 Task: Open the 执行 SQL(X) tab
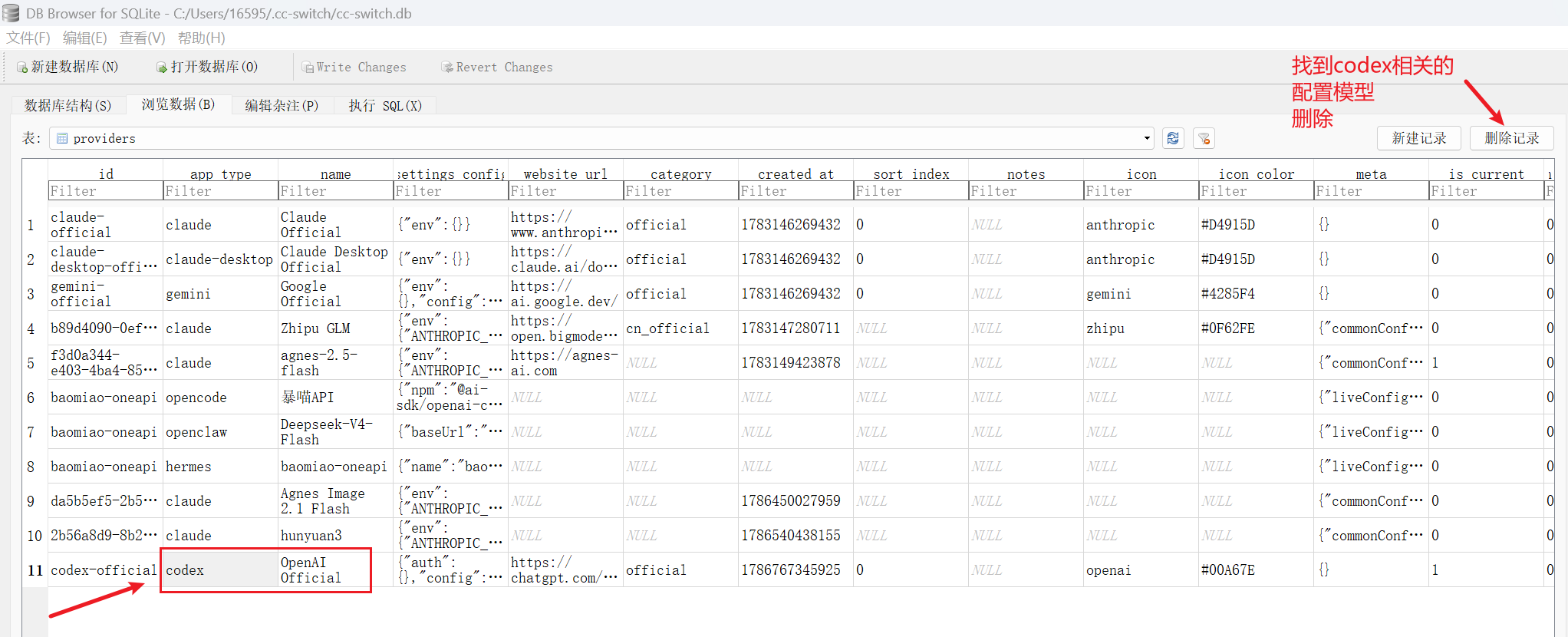[385, 105]
